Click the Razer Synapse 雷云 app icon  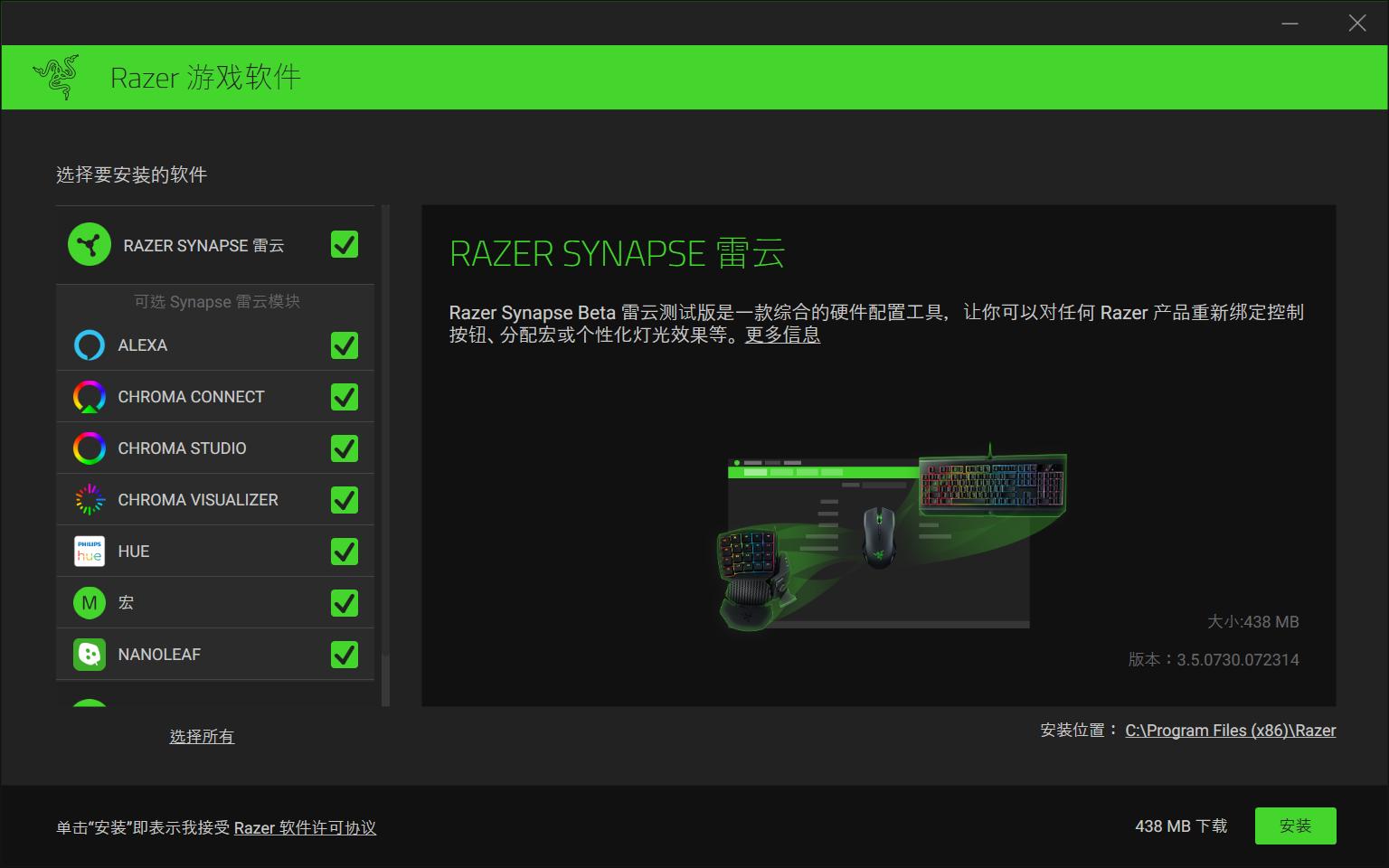(89, 244)
